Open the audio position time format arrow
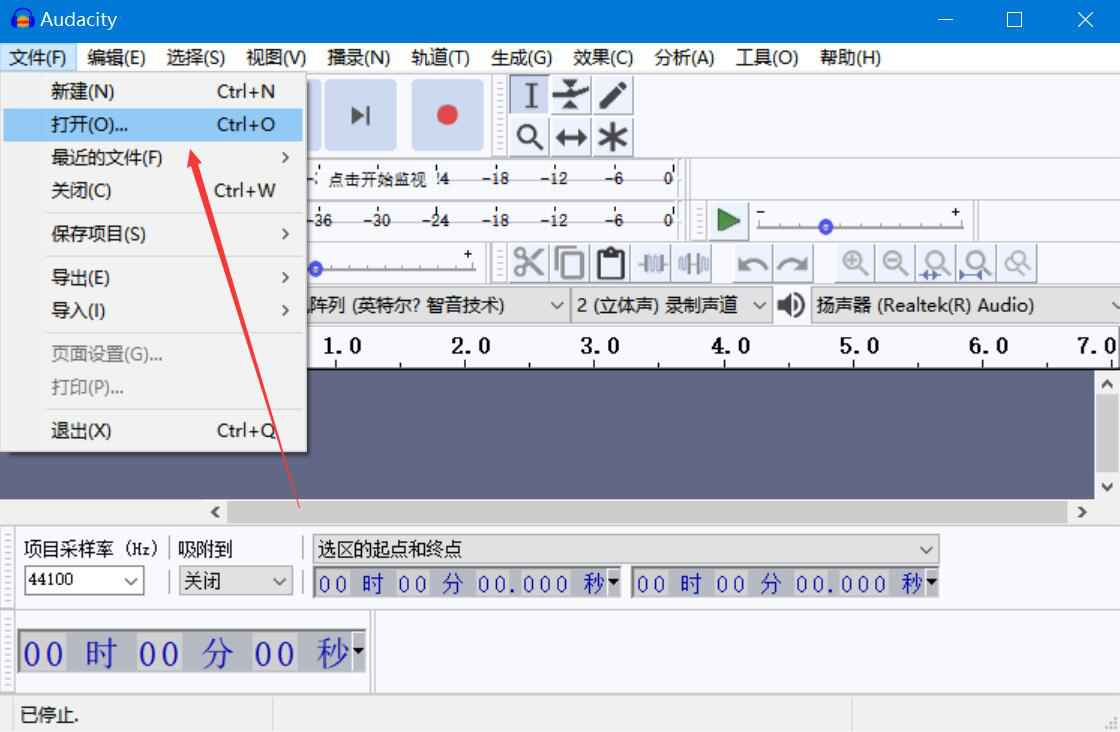The height and width of the screenshot is (732, 1120). [x=358, y=651]
